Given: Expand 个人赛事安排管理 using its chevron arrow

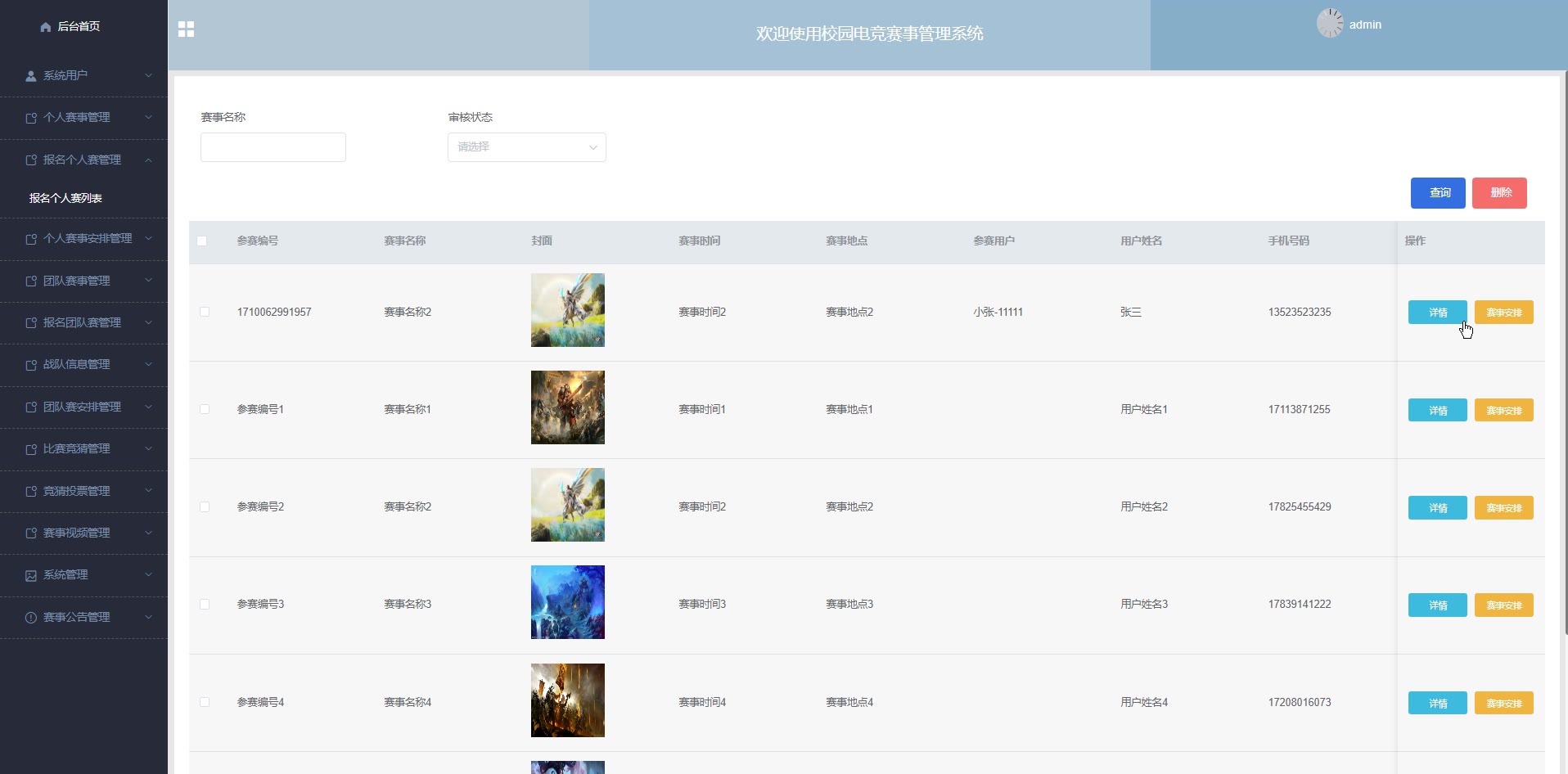Looking at the screenshot, I should click(x=148, y=238).
